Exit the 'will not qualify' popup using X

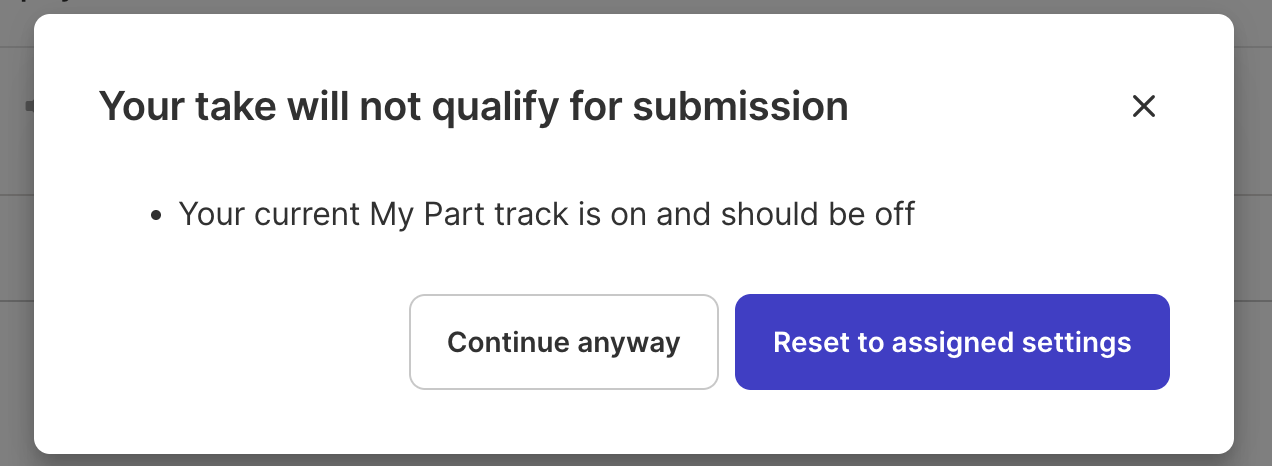pyautogui.click(x=1143, y=107)
